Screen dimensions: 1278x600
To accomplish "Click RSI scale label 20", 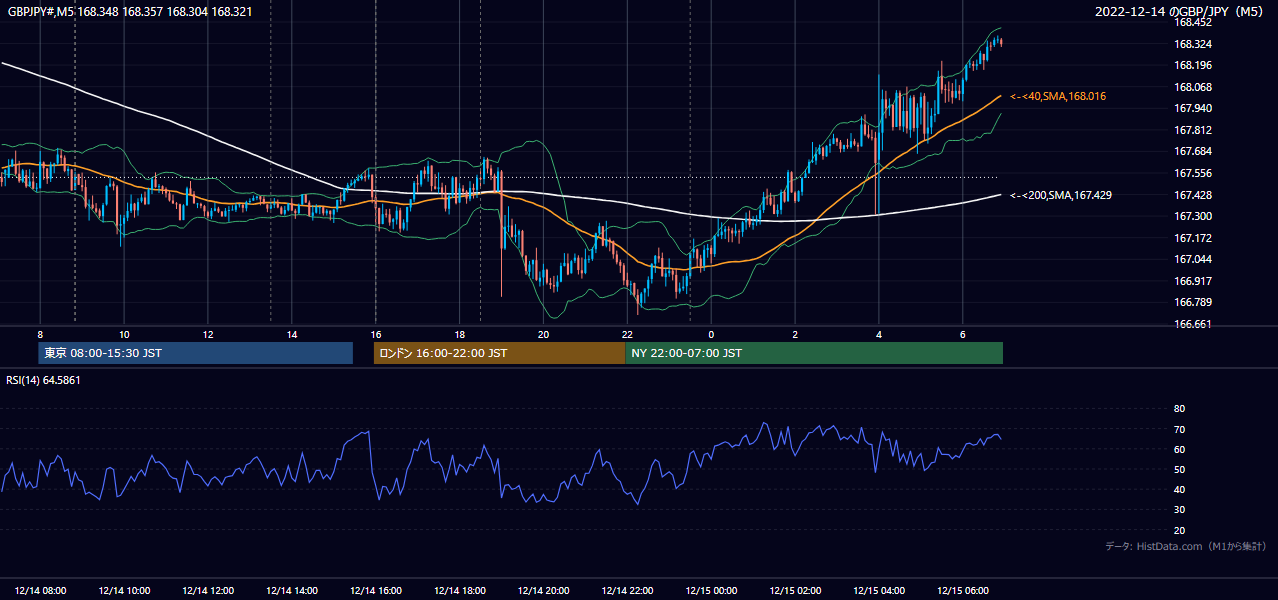I will coord(1179,530).
